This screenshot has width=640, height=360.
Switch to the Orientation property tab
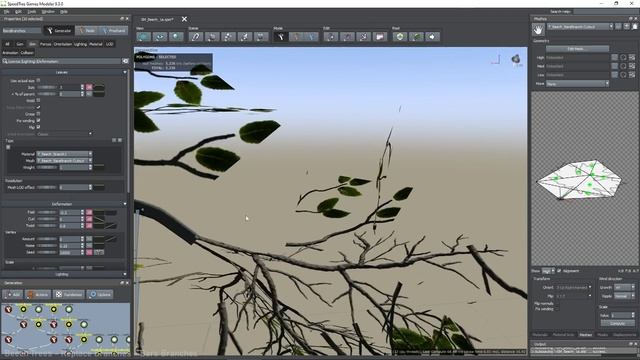click(x=62, y=44)
